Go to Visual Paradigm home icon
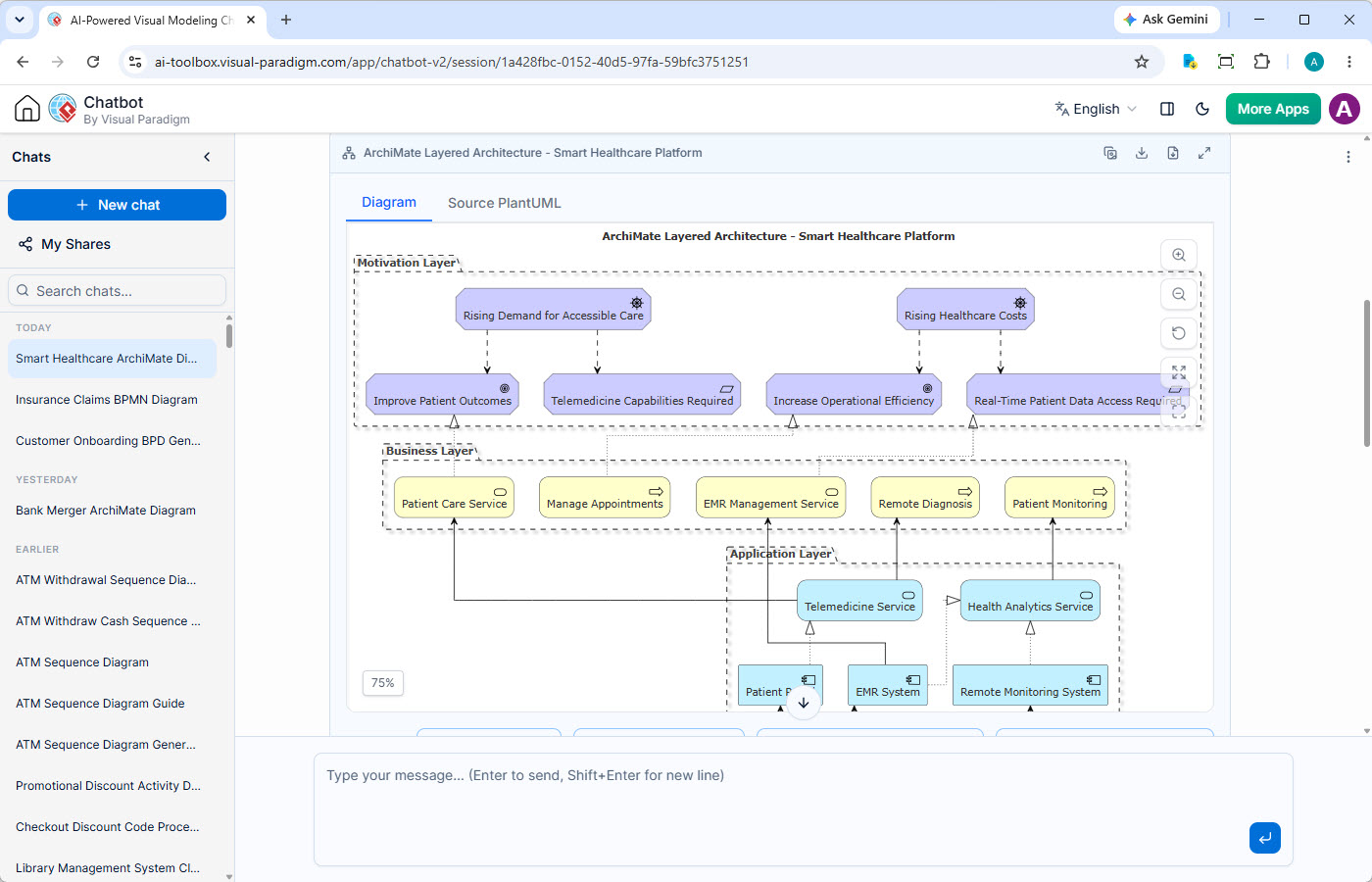The width and height of the screenshot is (1372, 882). (x=27, y=109)
